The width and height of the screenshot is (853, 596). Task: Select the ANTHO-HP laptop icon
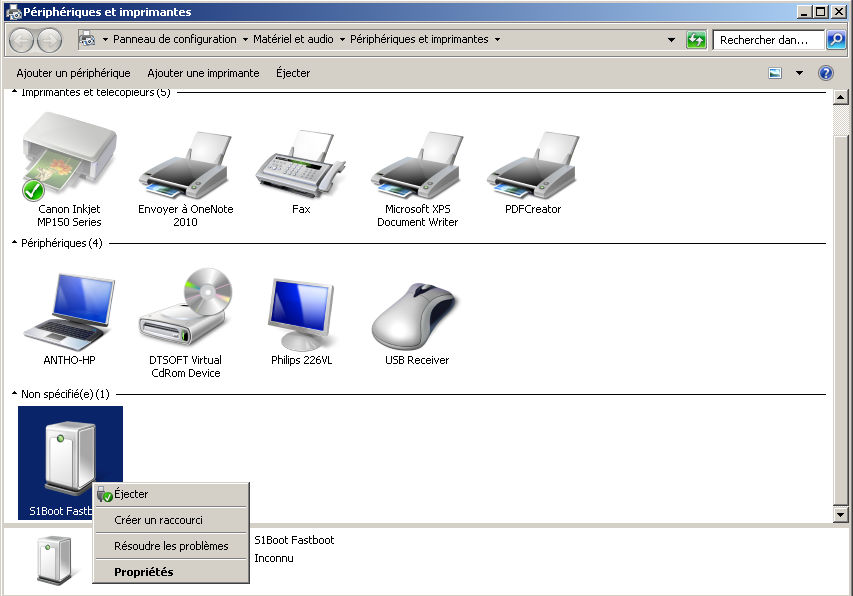69,313
